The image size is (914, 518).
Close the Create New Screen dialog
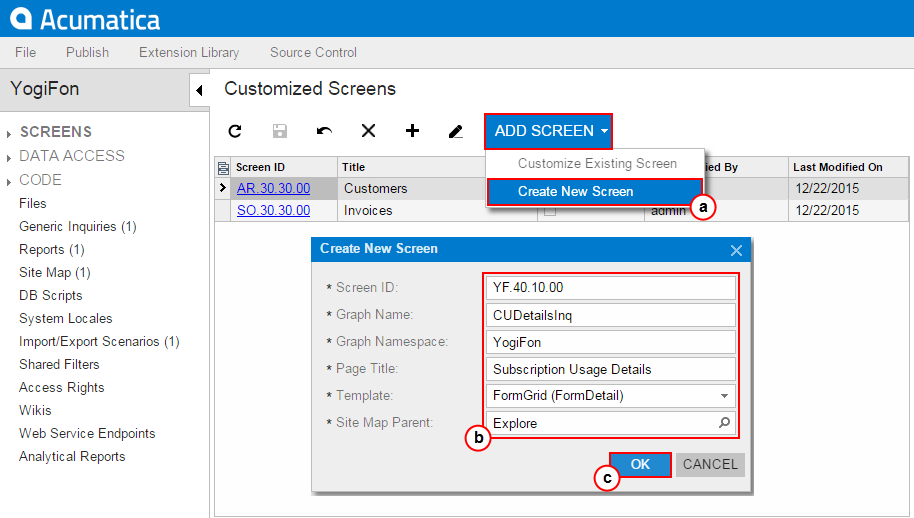(x=736, y=250)
